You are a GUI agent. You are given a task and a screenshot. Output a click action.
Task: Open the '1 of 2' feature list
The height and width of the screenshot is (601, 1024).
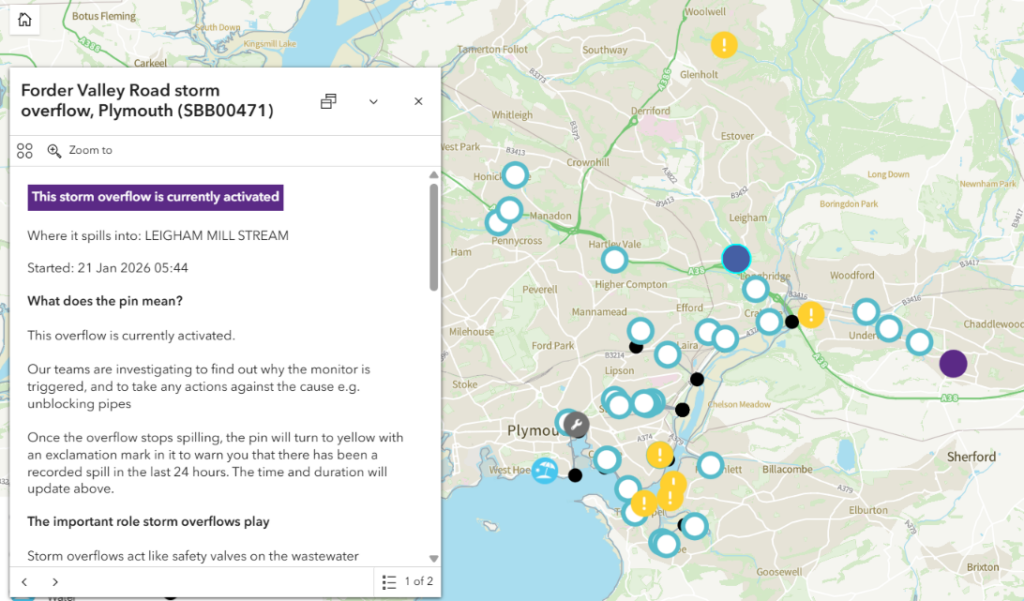pos(407,581)
